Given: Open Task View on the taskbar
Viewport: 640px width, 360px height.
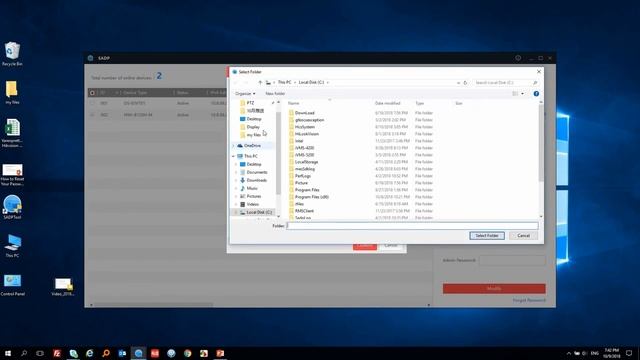Looking at the screenshot, I should click(40, 353).
